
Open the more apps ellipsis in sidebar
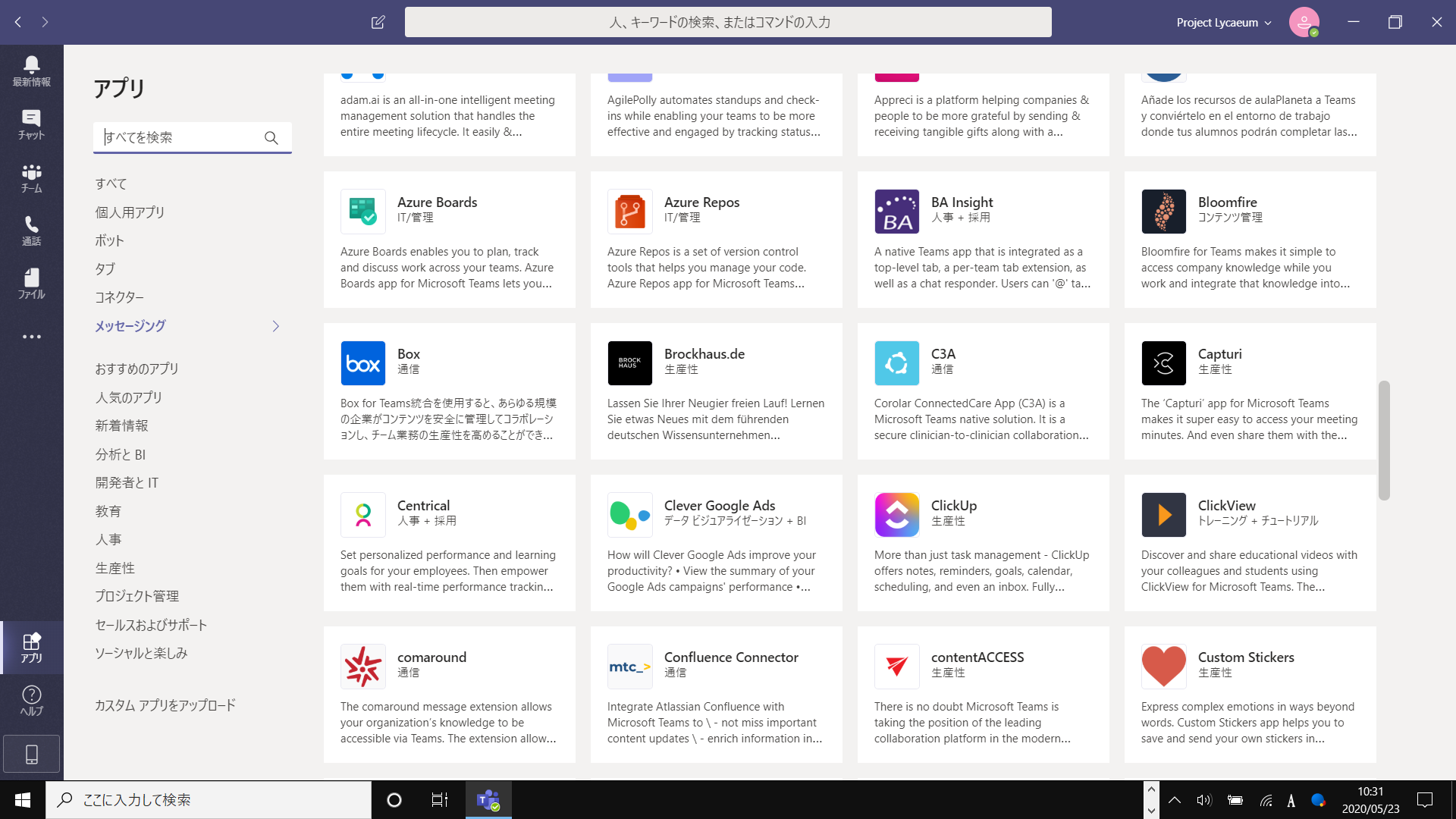click(x=31, y=337)
